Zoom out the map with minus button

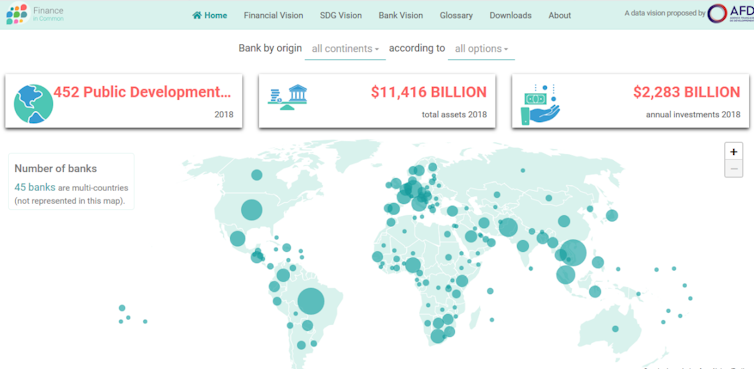(x=733, y=169)
